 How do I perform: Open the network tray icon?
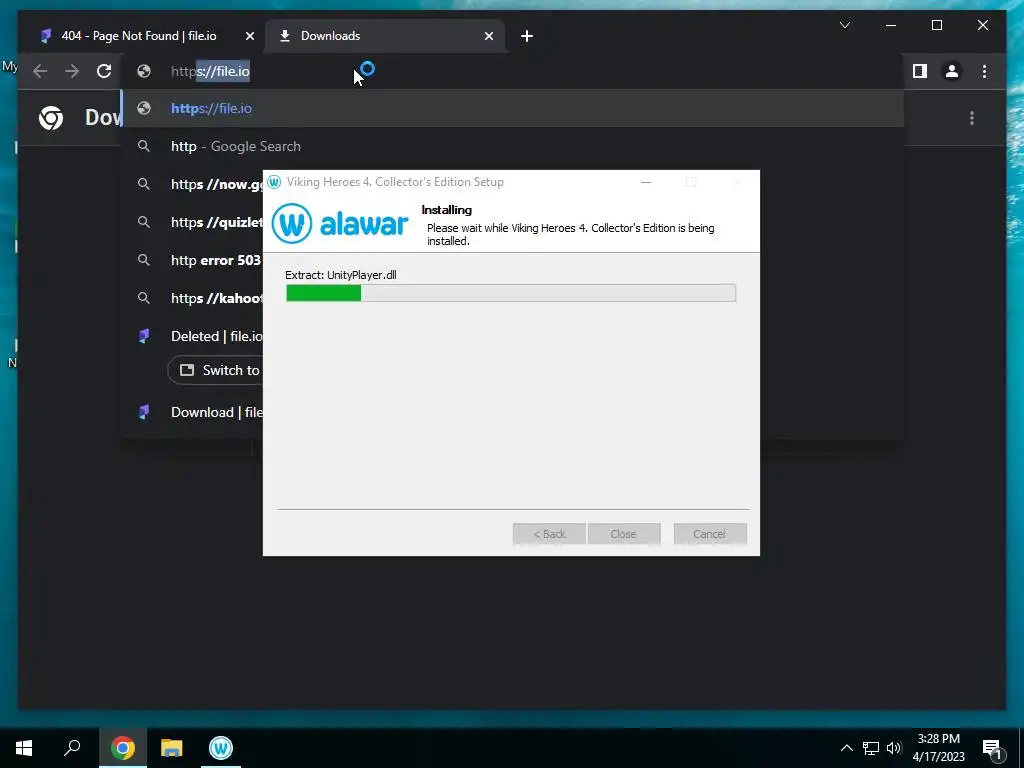(871, 748)
